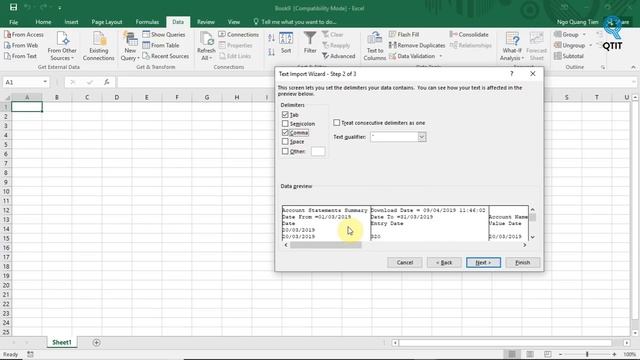This screenshot has width=640, height=360.
Task: Add a new sheet with plus icon
Action: tap(96, 342)
